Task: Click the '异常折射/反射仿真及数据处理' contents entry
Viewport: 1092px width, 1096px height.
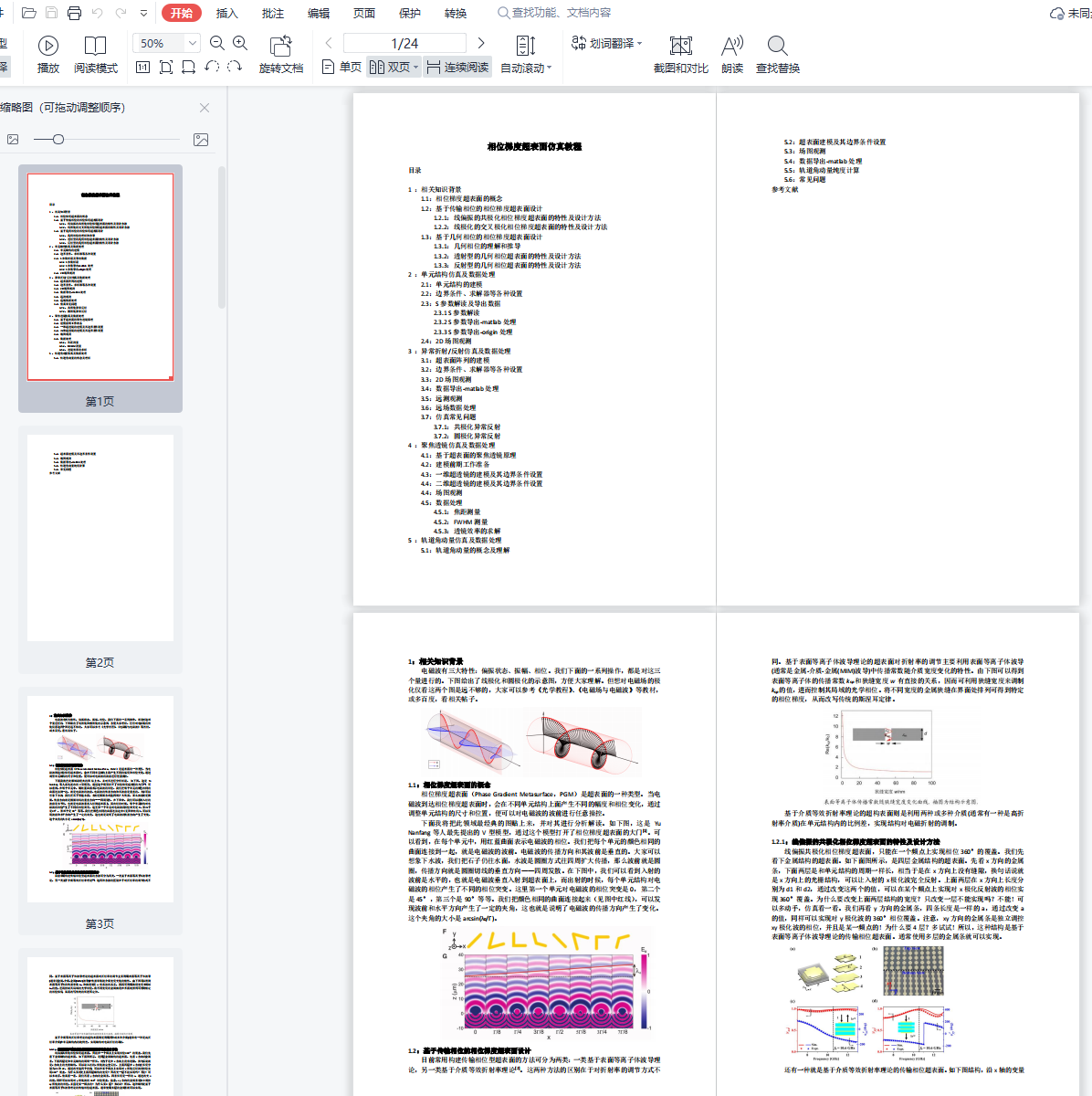Action: 466,351
